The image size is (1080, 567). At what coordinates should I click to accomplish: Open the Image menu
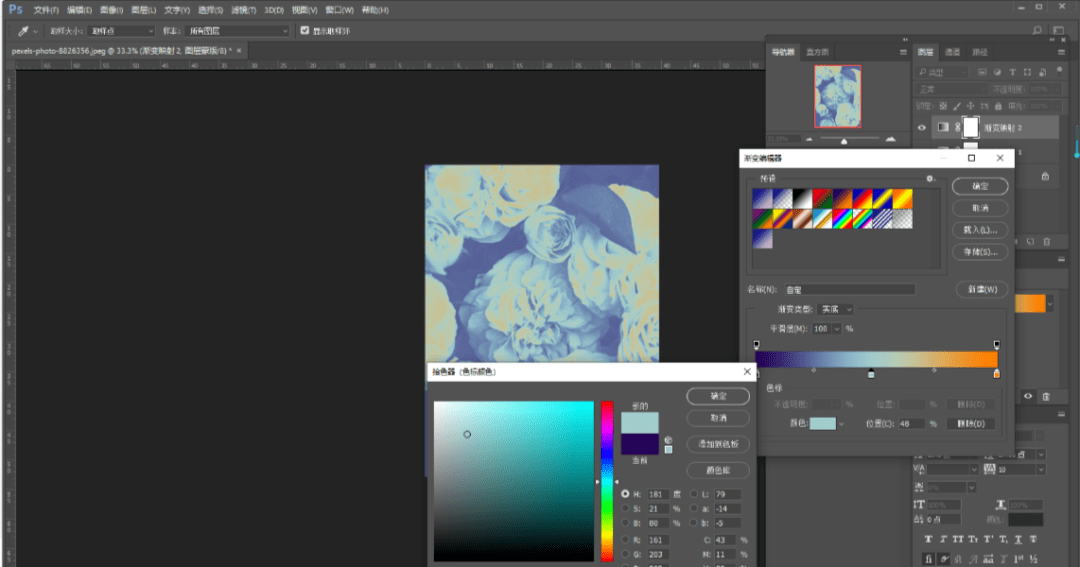112,10
